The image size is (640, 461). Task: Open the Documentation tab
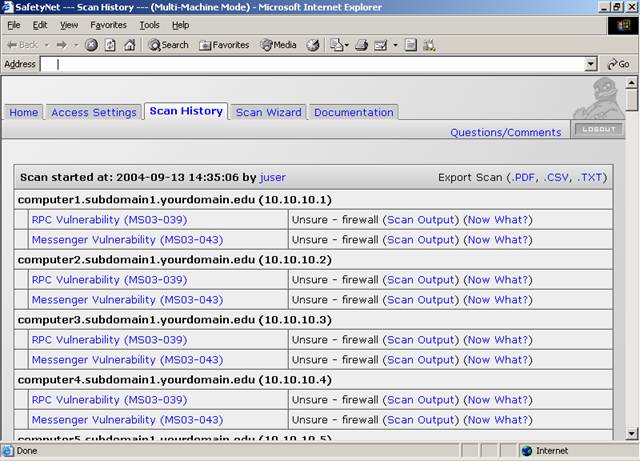tap(353, 112)
